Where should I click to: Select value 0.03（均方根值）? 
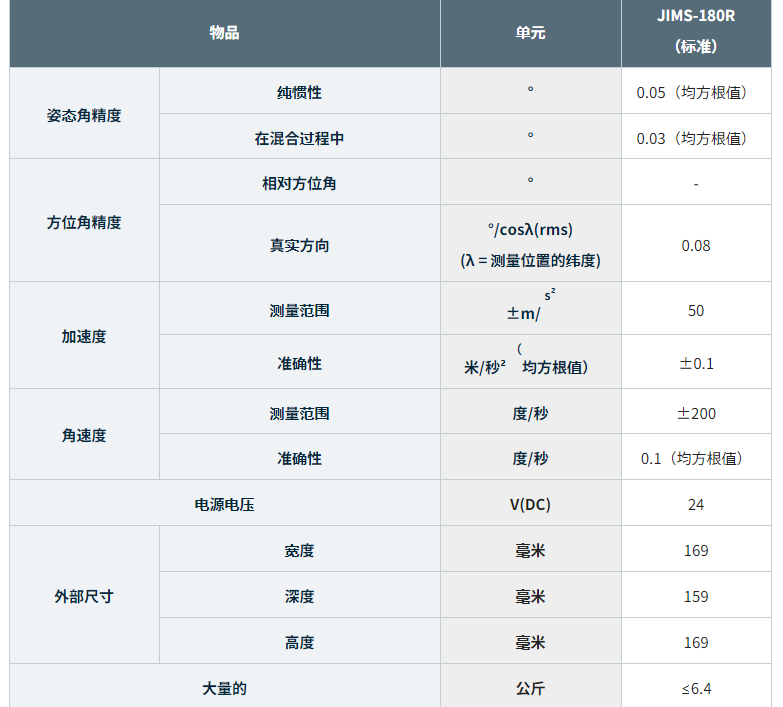696,136
